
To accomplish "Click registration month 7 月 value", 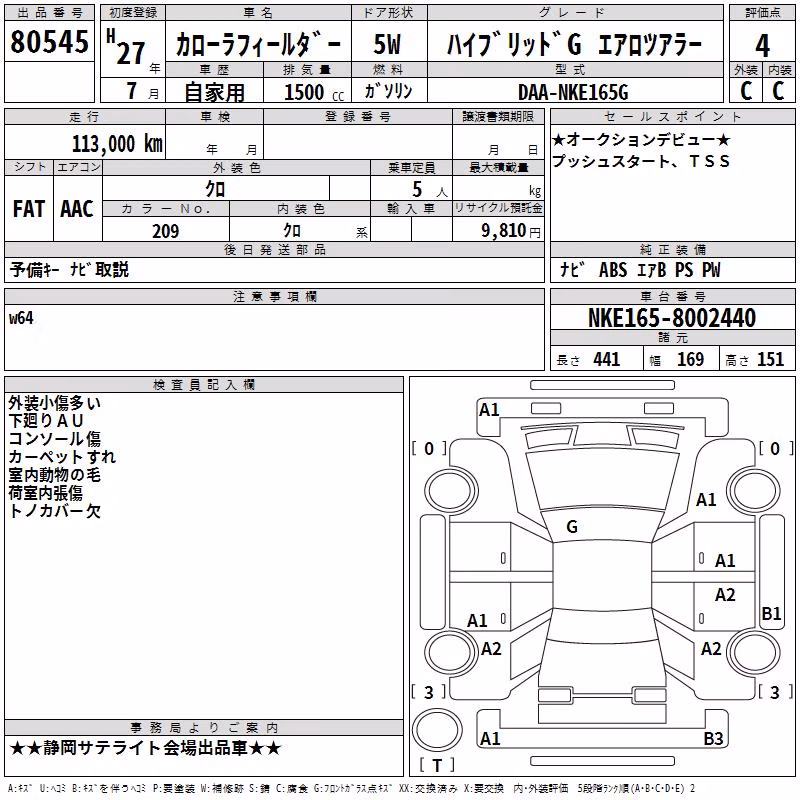I will click(142, 91).
